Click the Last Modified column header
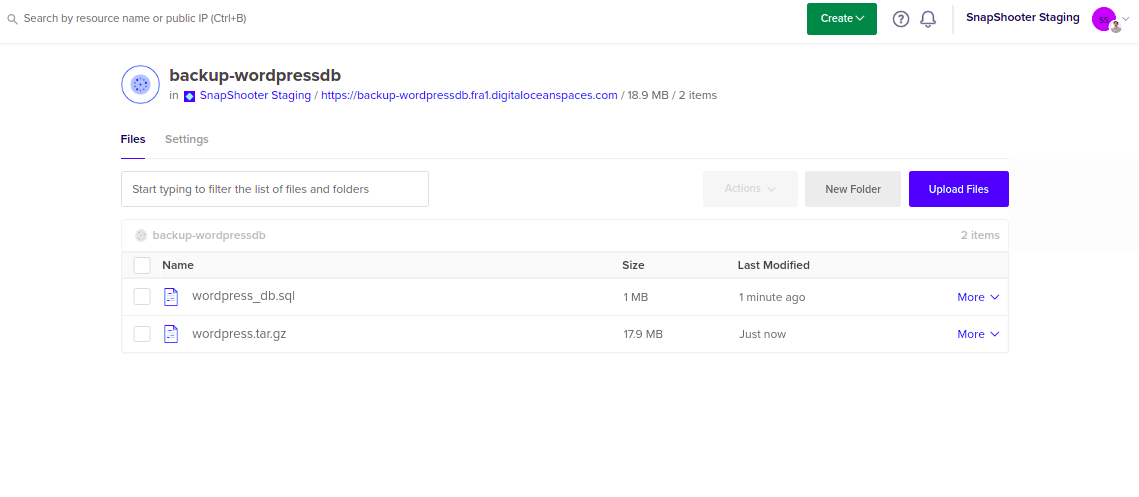Screen dimensions: 1139x497 pyautogui.click(x=774, y=265)
